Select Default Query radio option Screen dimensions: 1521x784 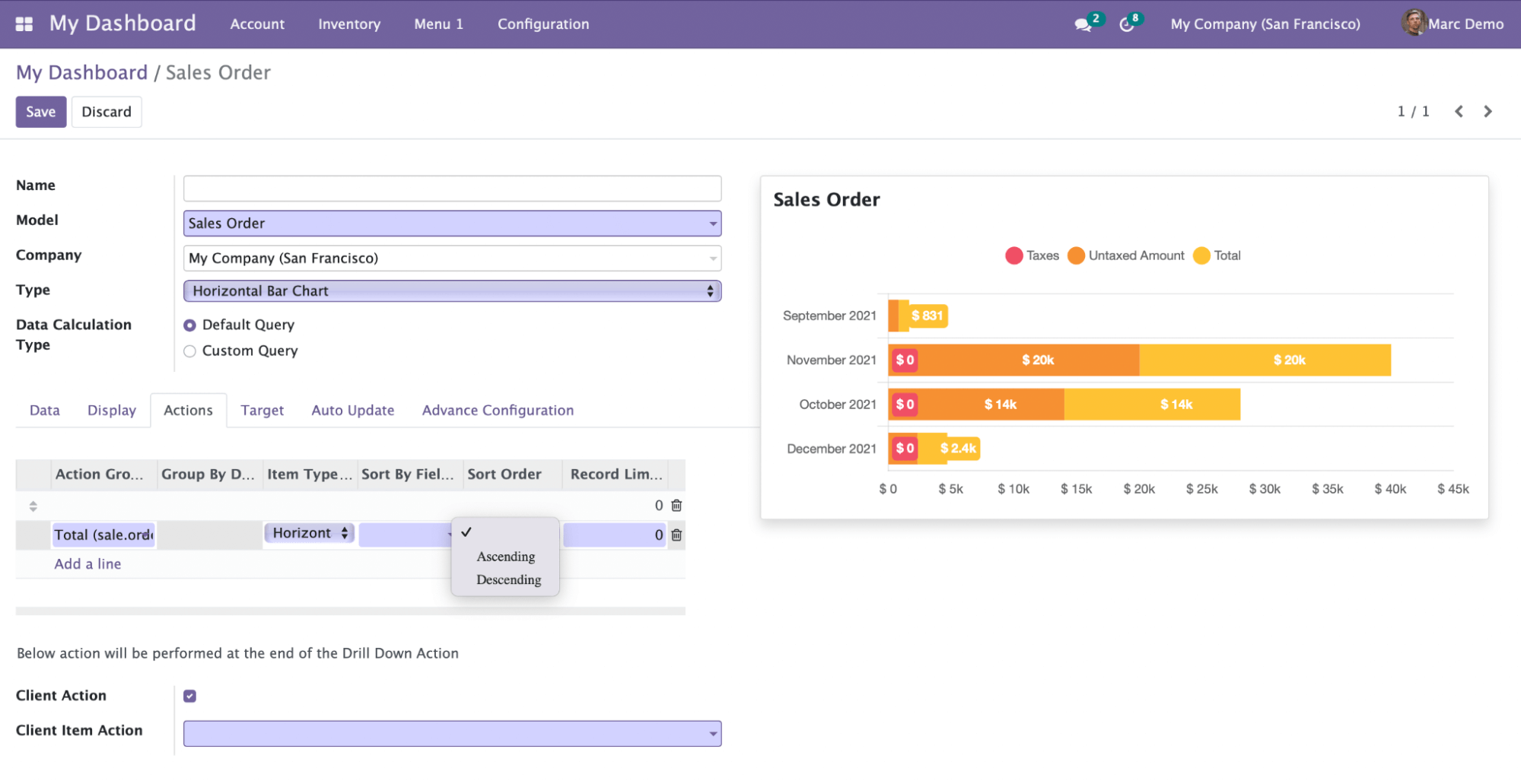click(190, 325)
